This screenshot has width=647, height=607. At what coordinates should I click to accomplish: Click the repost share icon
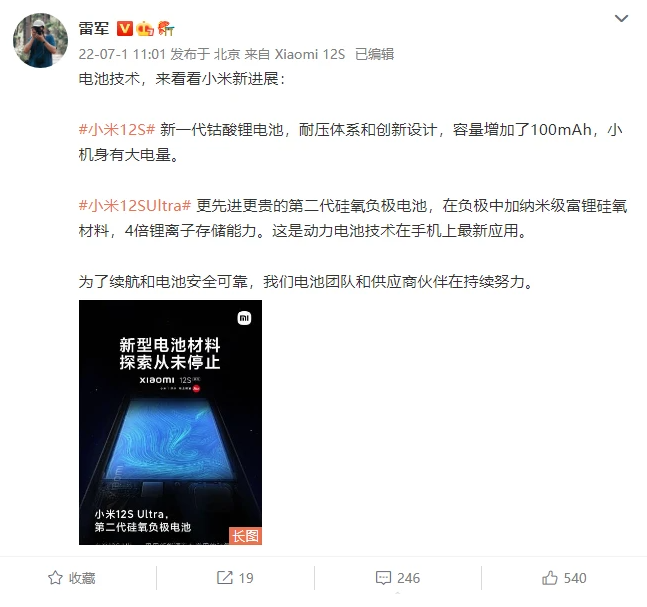click(x=225, y=578)
